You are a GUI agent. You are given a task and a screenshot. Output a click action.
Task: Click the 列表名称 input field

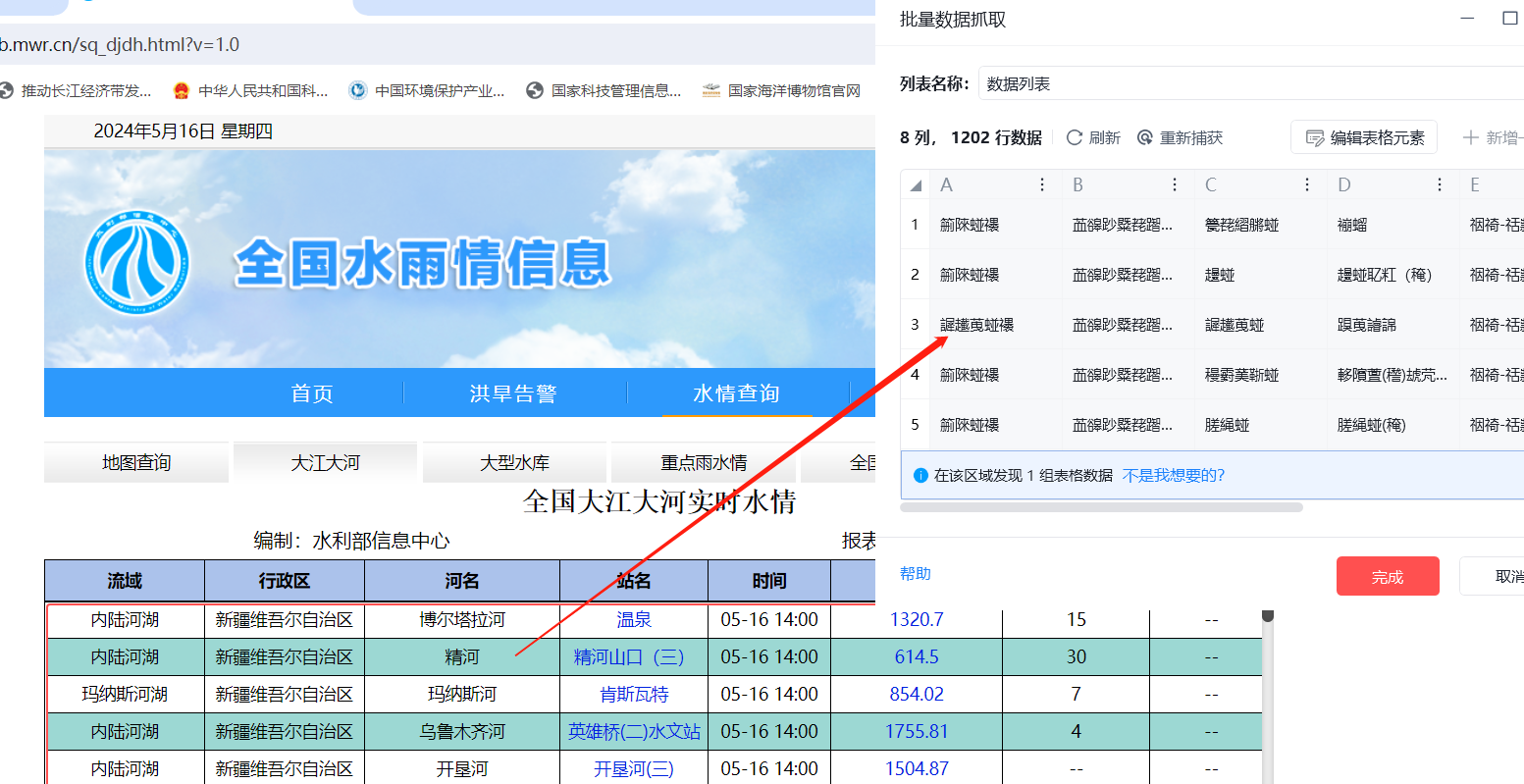(1246, 84)
